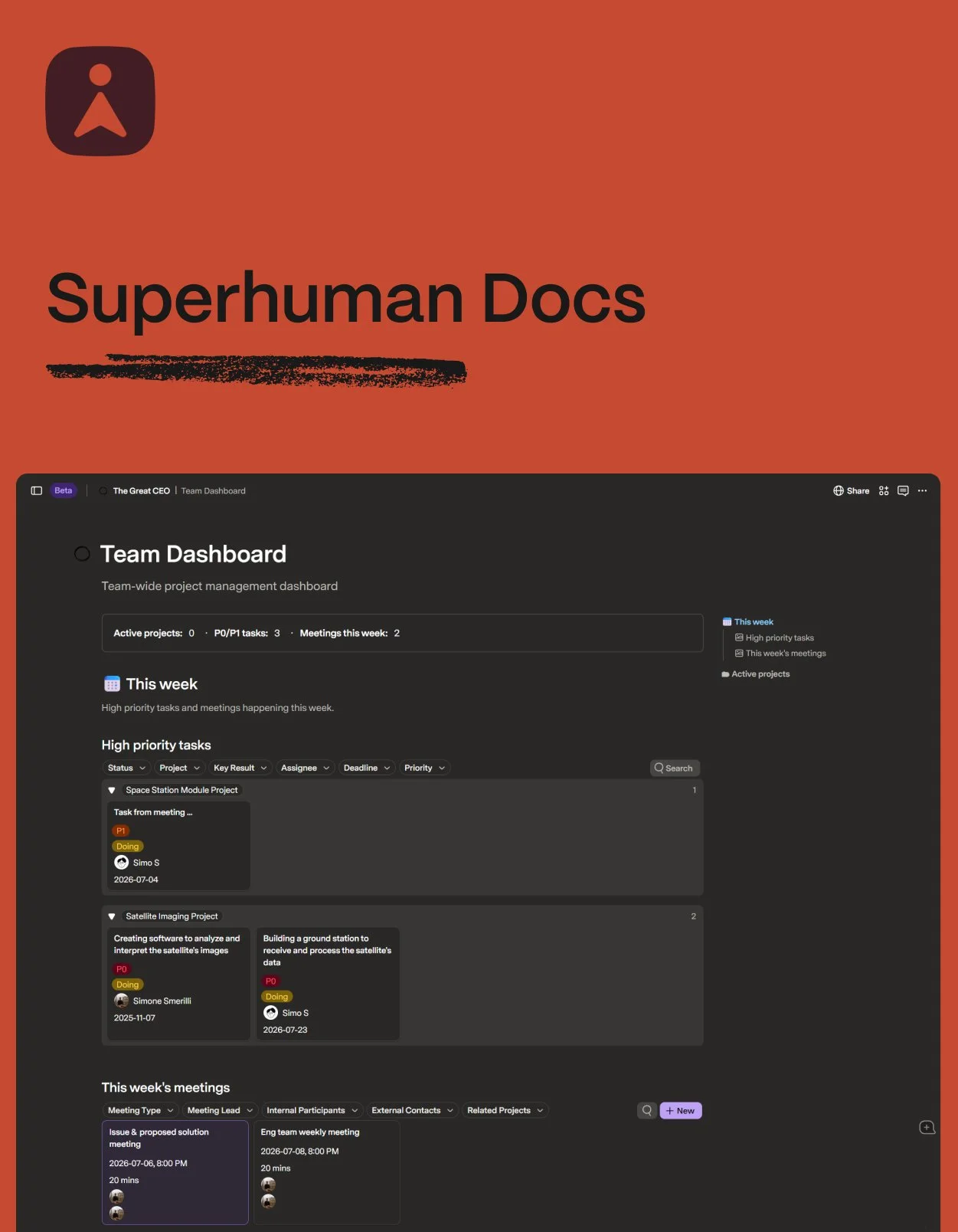Open the External Contacts filter dropdown
Image resolution: width=958 pixels, height=1232 pixels.
point(412,1110)
